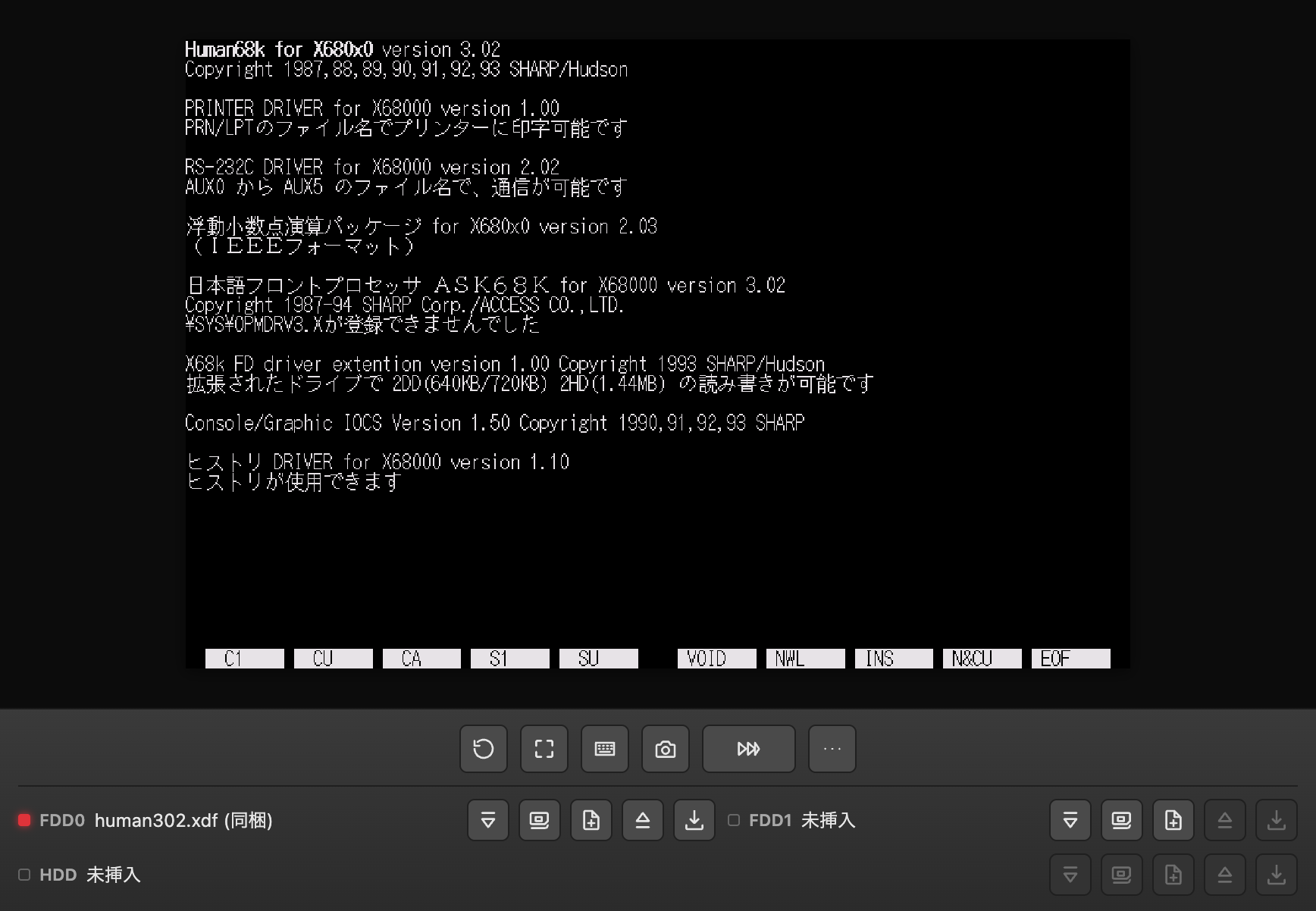Create a new image file for HDD

1173,875
